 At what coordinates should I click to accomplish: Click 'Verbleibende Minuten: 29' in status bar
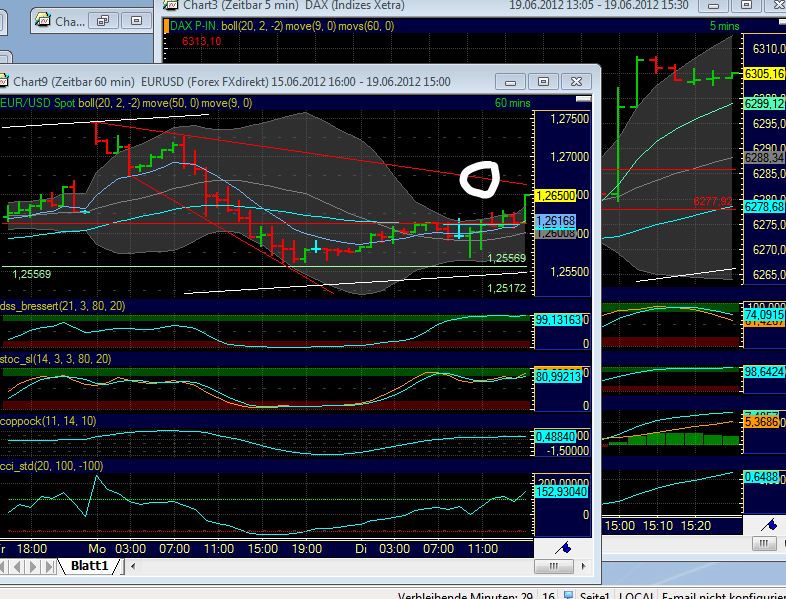[x=465, y=596]
